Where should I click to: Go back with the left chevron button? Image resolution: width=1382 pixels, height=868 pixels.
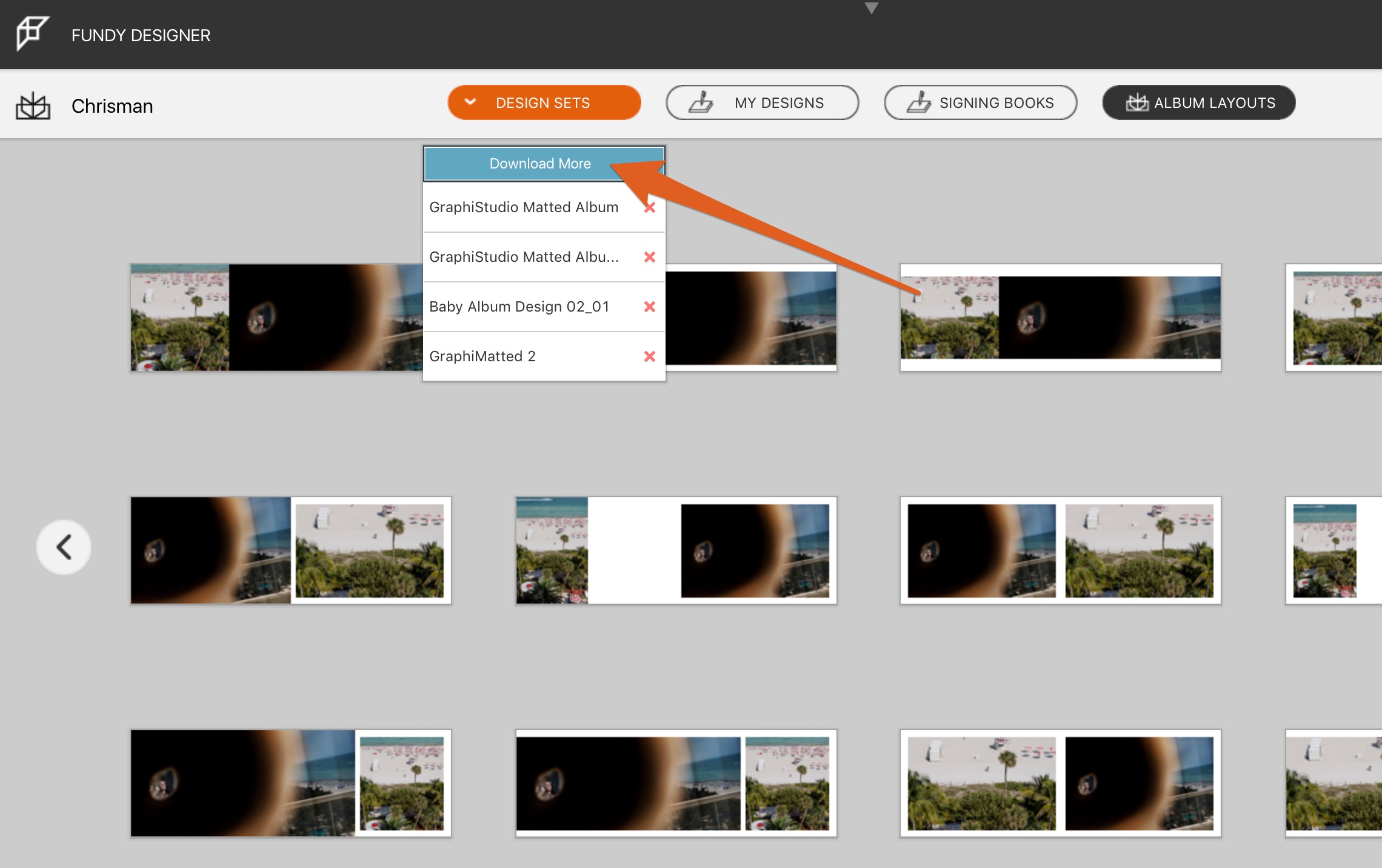tap(64, 547)
